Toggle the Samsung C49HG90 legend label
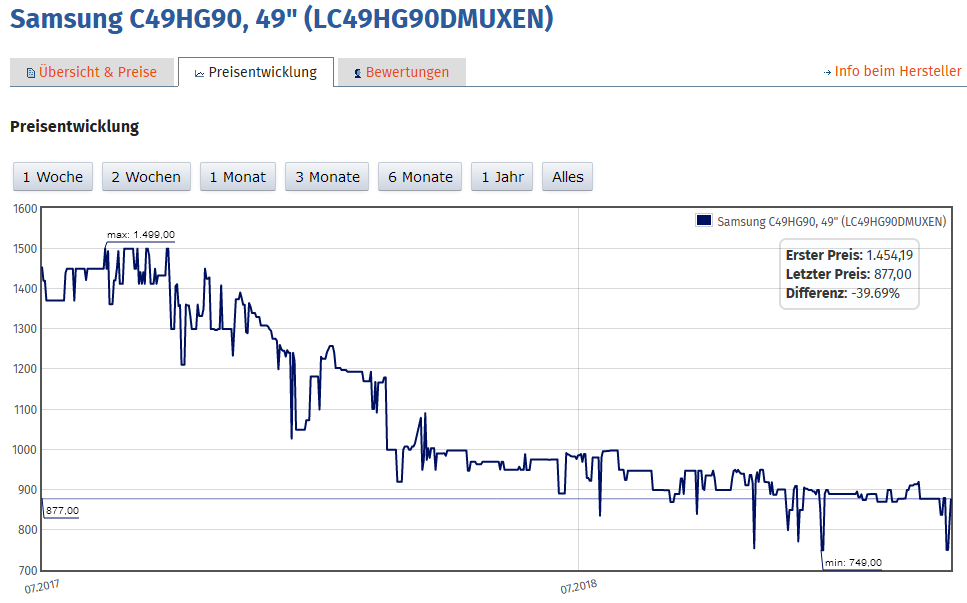 pos(831,221)
